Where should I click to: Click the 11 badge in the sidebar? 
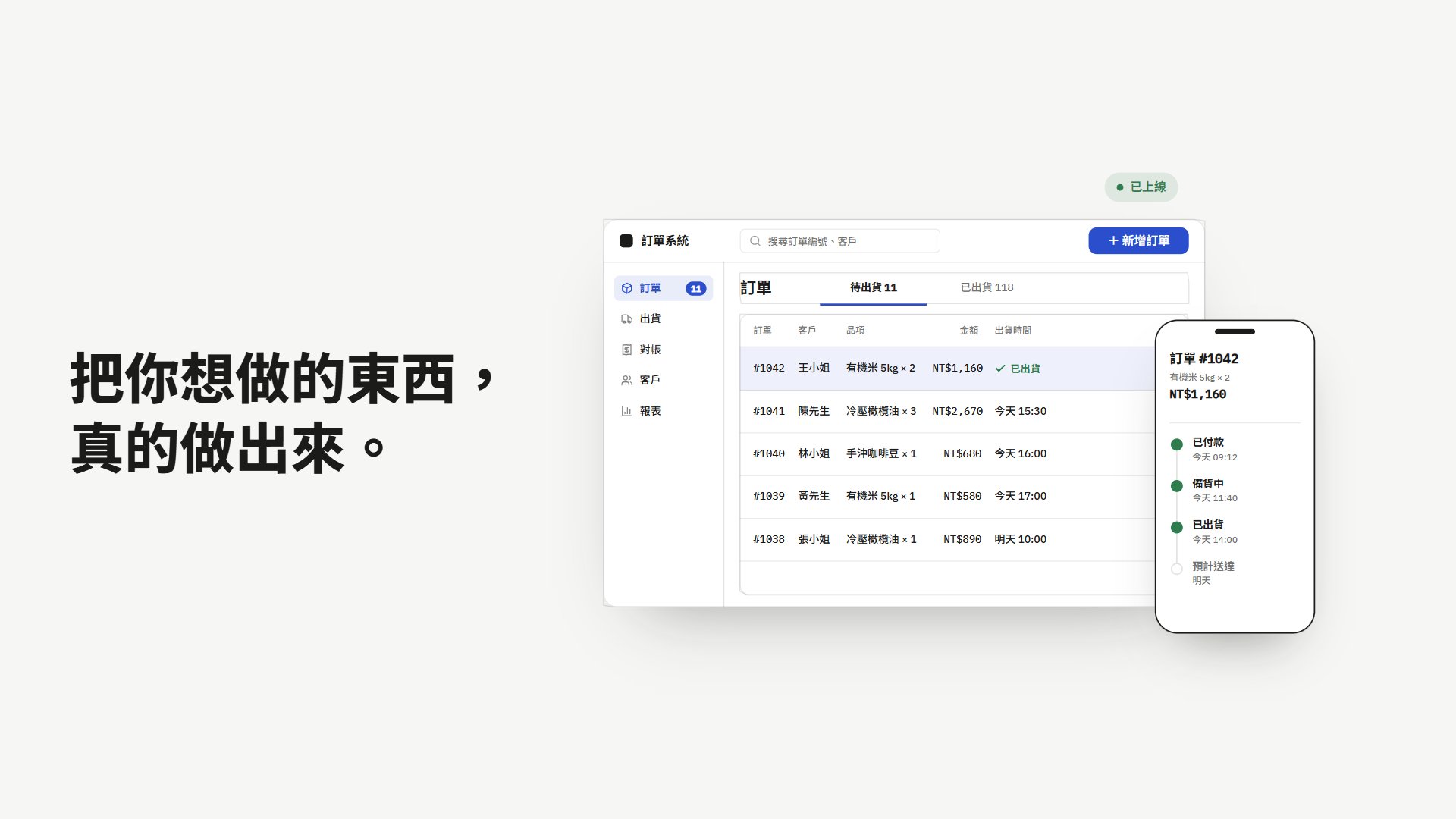pos(695,288)
